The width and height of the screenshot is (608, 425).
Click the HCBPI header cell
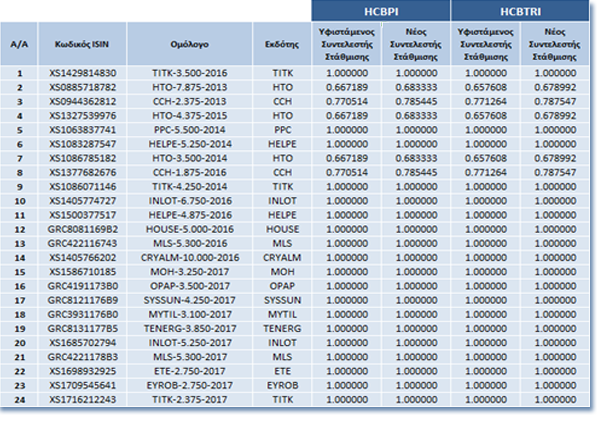pos(381,10)
